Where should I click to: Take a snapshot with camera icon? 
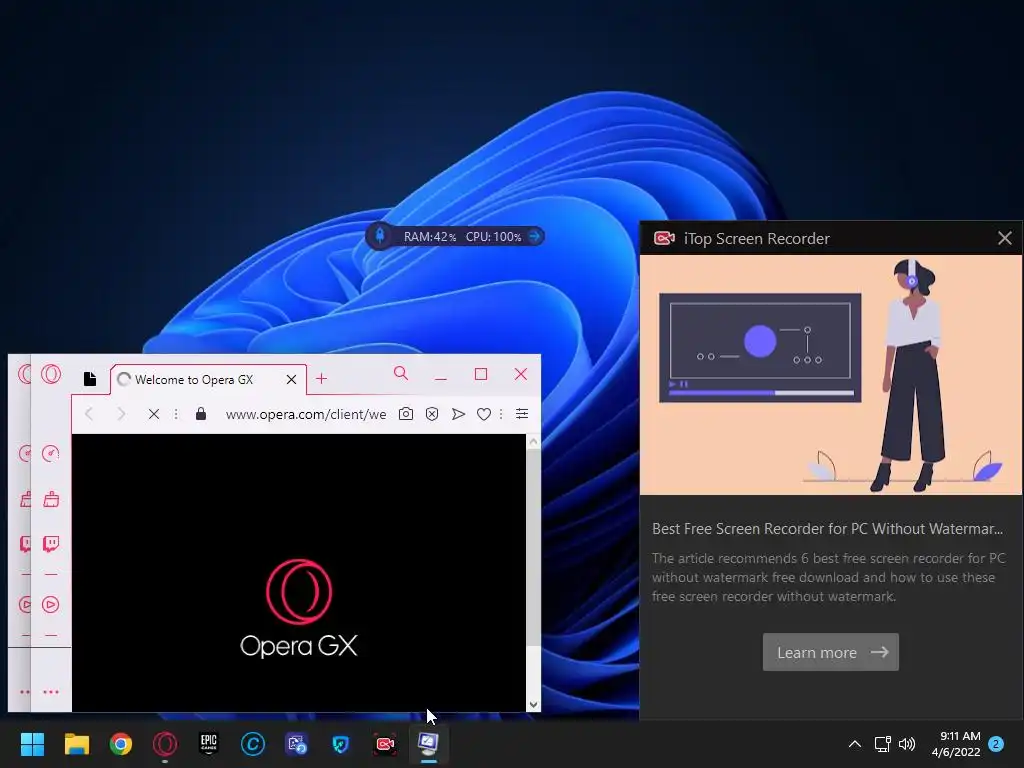tap(406, 414)
